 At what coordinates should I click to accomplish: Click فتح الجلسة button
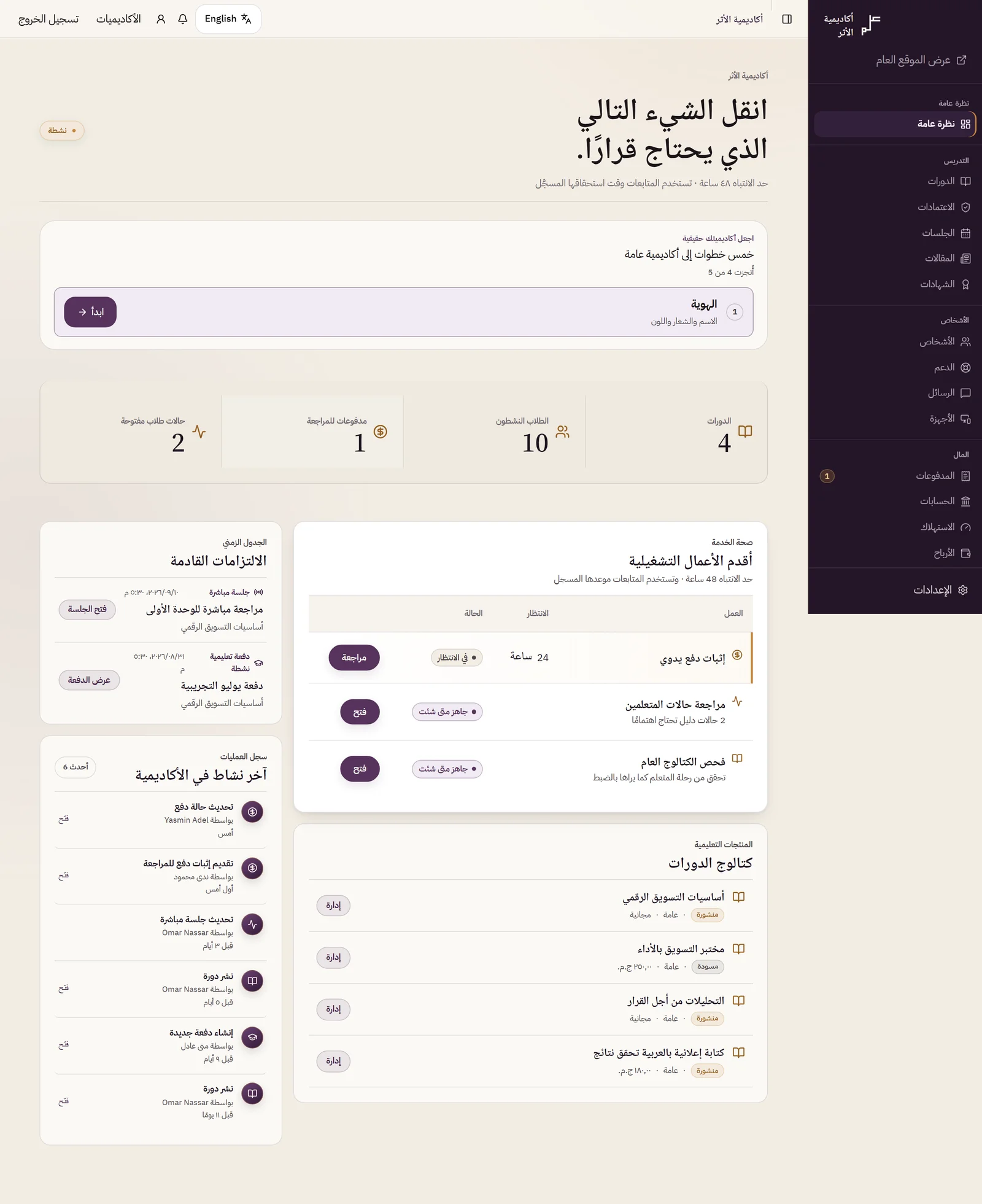(87, 609)
